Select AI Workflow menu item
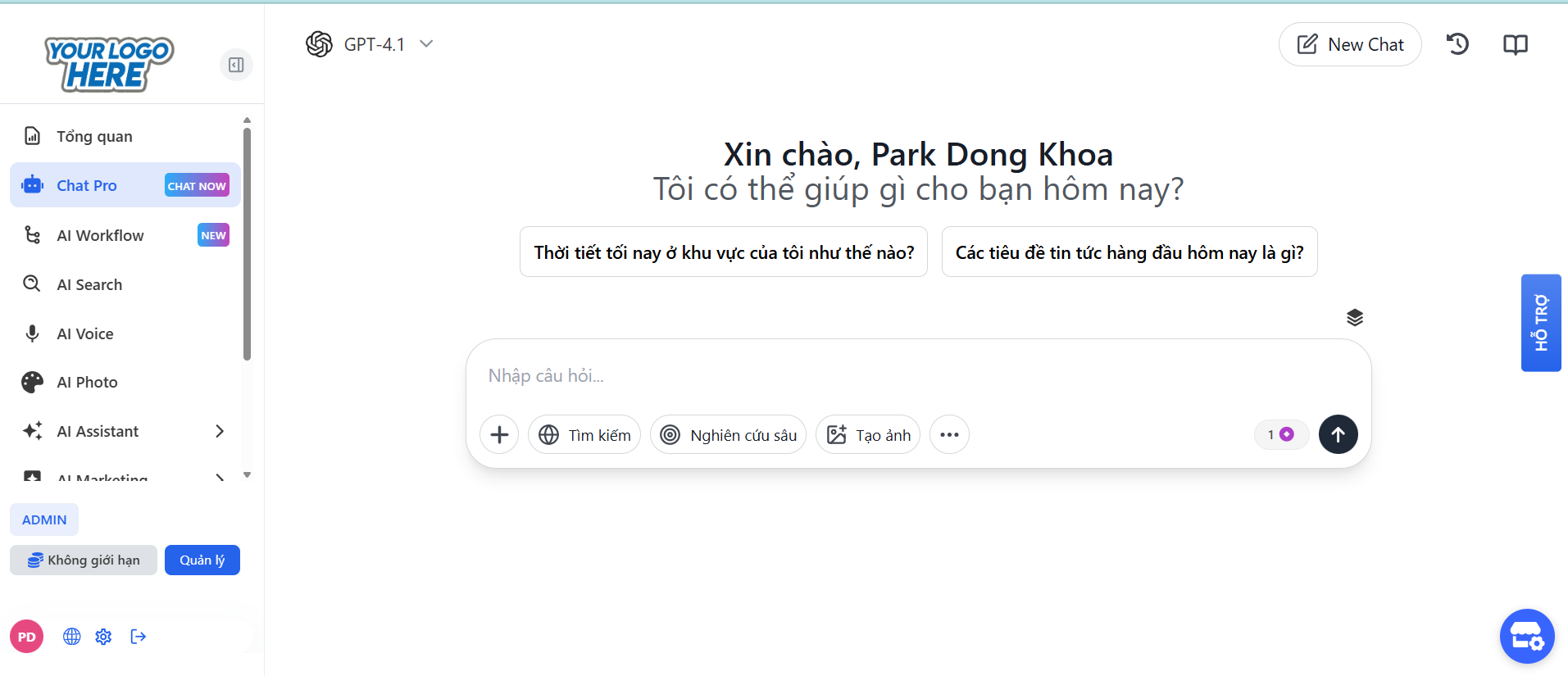This screenshot has height=676, width=1568. click(100, 235)
